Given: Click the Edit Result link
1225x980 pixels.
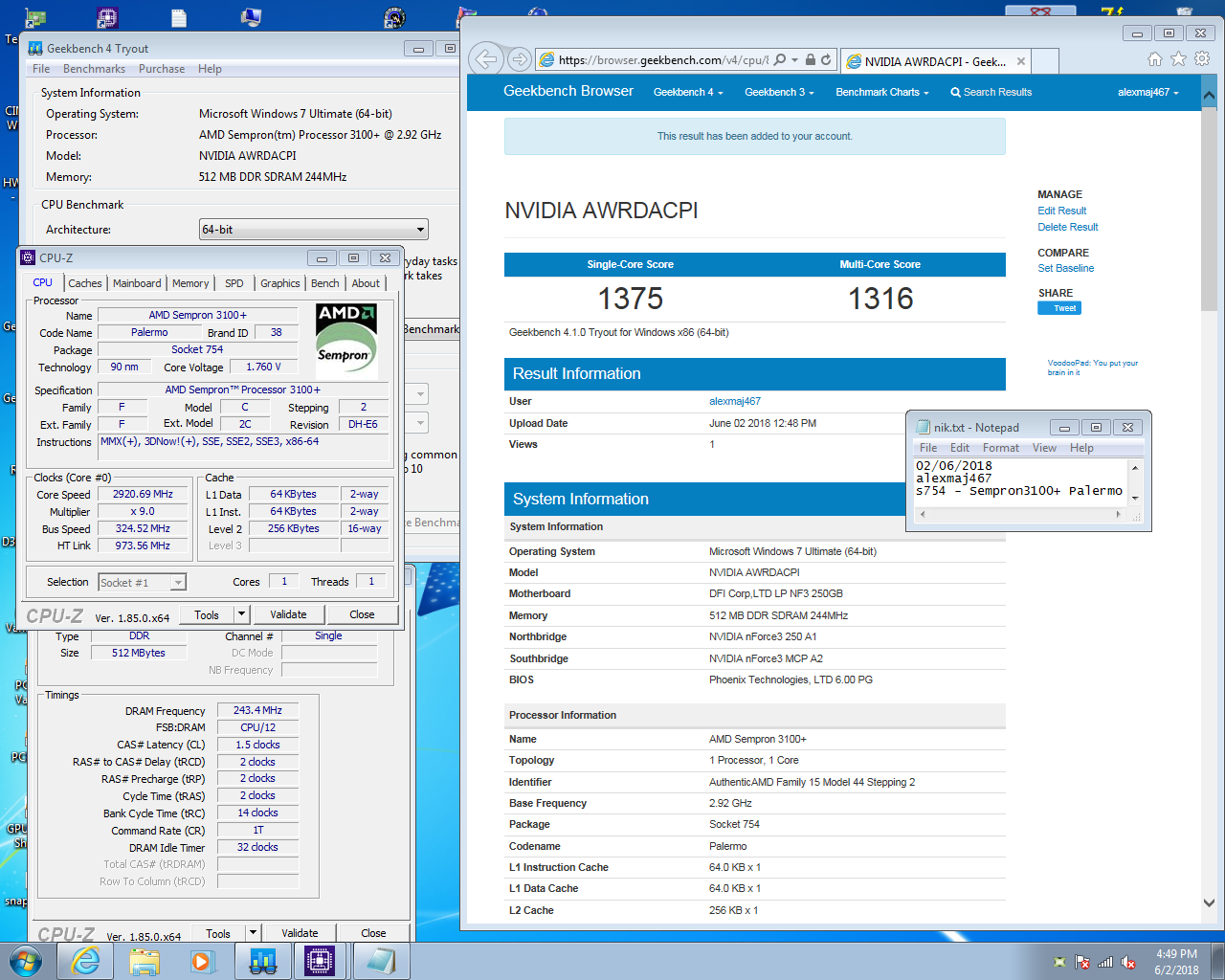Looking at the screenshot, I should 1061,211.
